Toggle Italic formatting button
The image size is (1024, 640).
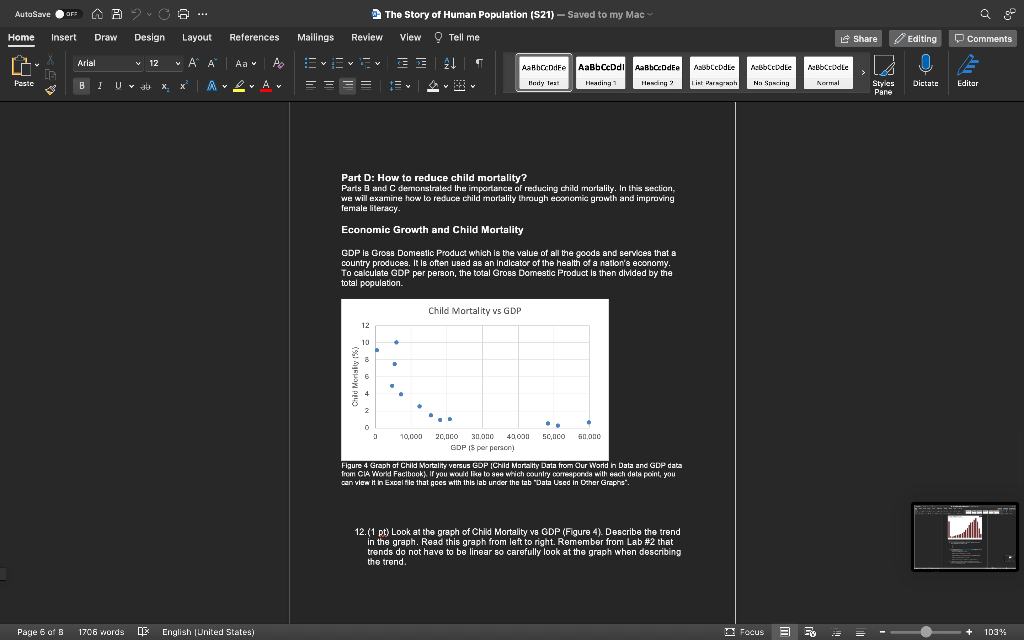[x=100, y=86]
